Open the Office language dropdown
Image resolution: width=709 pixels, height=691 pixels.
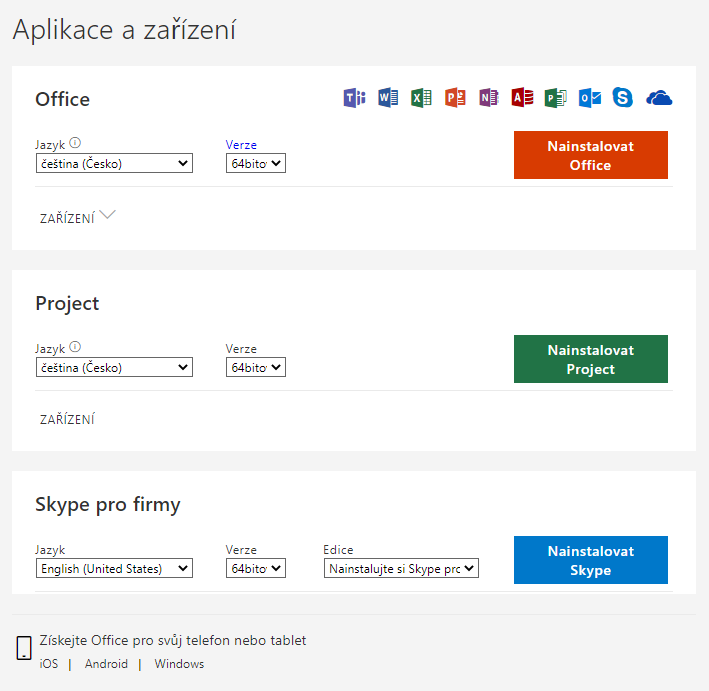click(x=114, y=163)
